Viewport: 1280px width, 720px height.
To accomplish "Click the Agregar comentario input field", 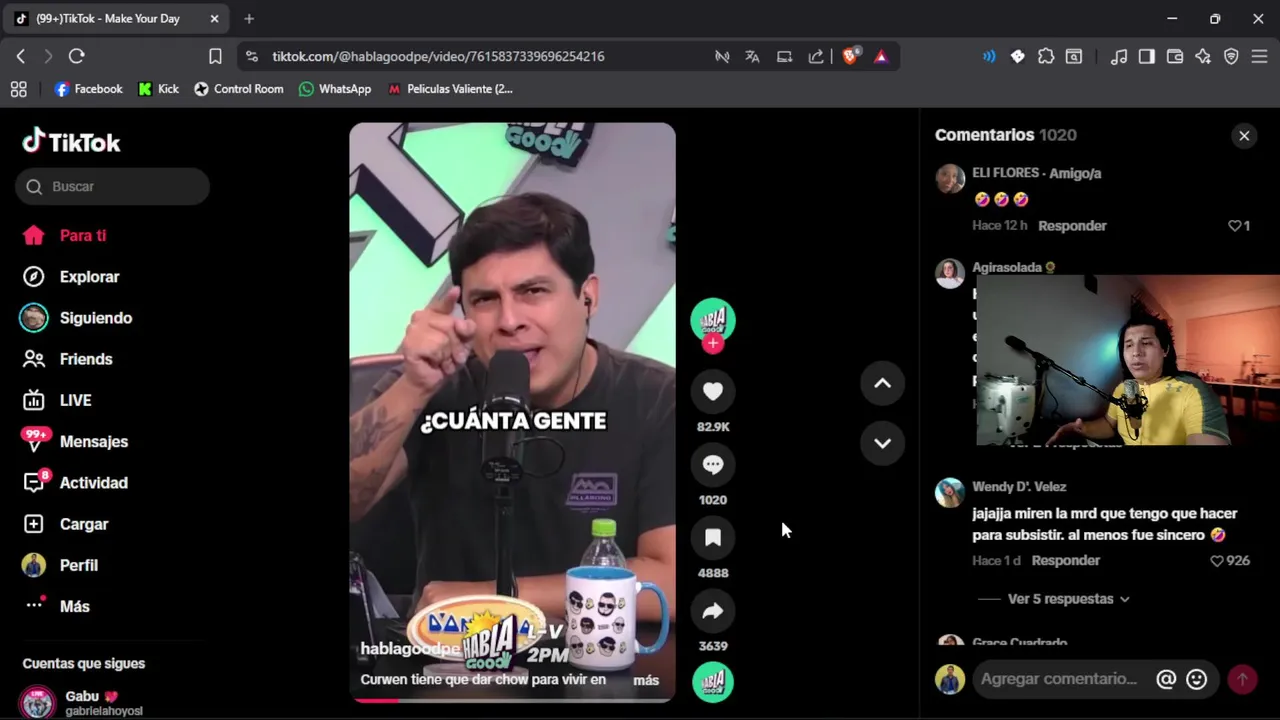I will pyautogui.click(x=1061, y=679).
